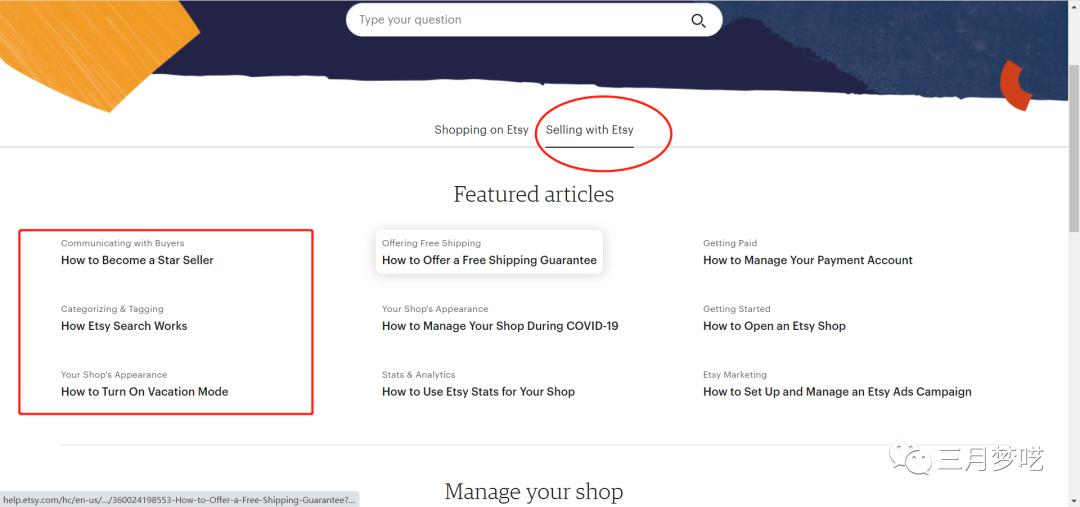This screenshot has width=1080, height=507.
Task: Click the search magnifier icon
Action: pos(698,21)
